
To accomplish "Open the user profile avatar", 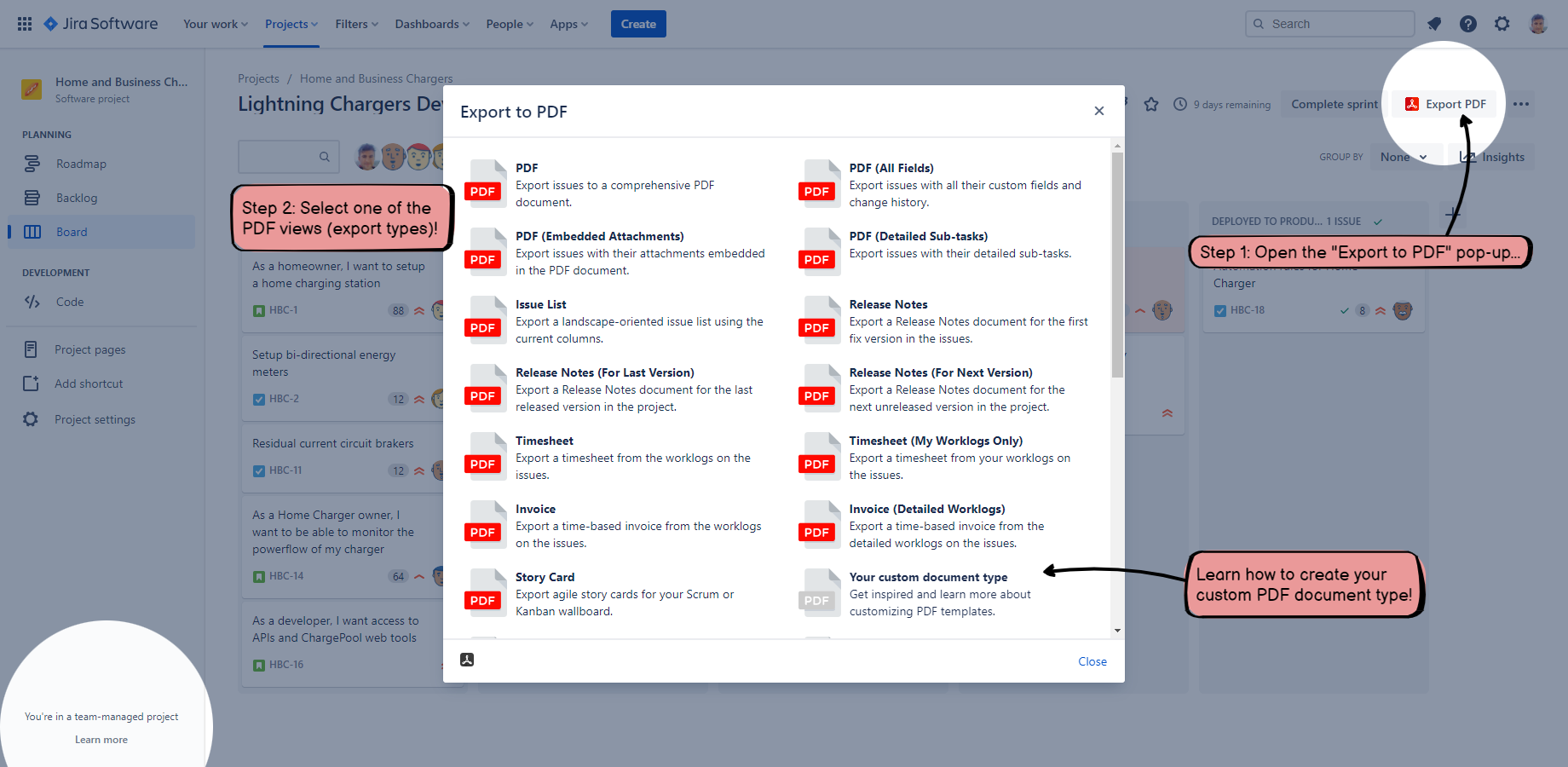I will [1538, 24].
